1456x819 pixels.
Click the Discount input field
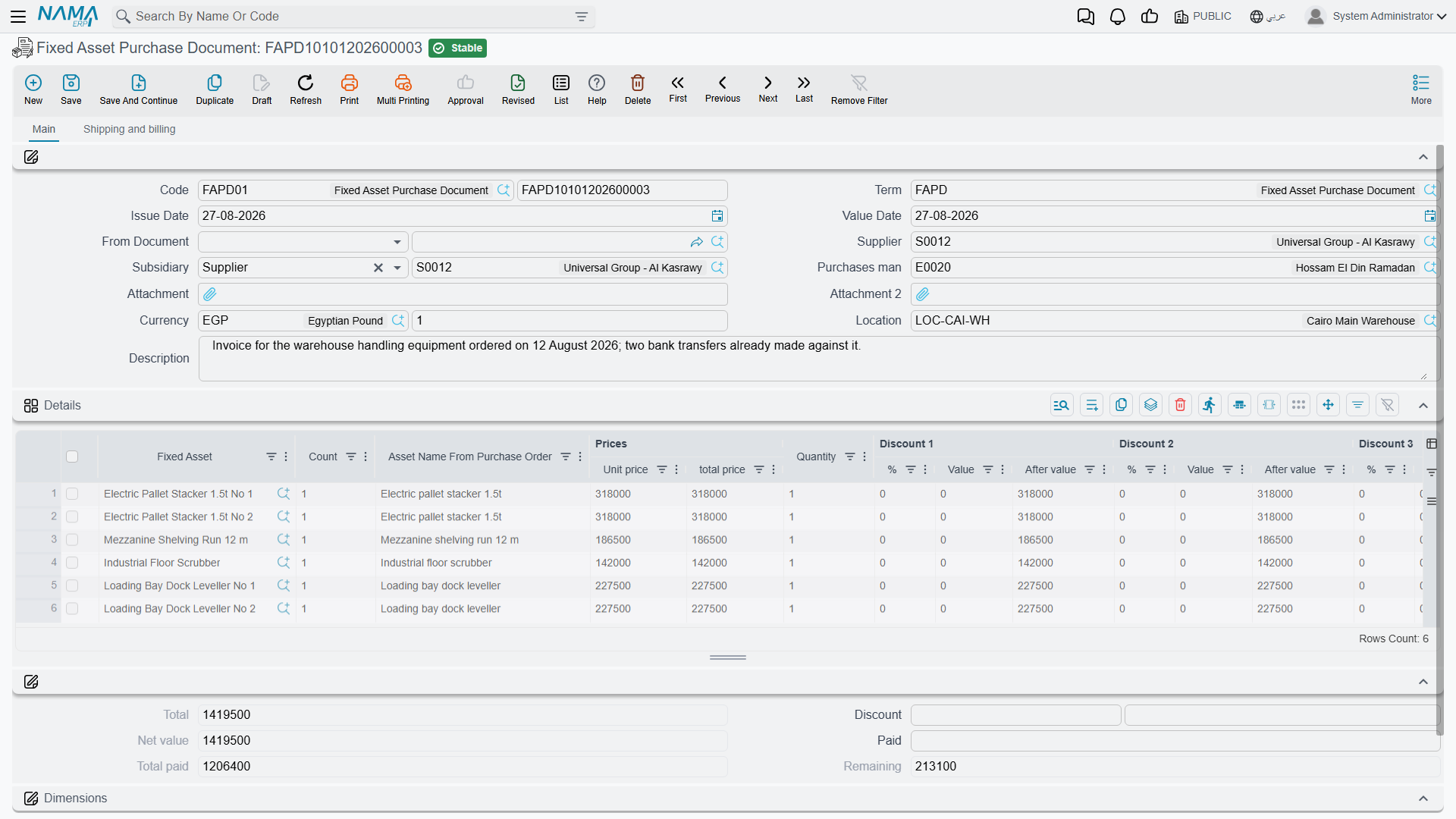click(1015, 715)
